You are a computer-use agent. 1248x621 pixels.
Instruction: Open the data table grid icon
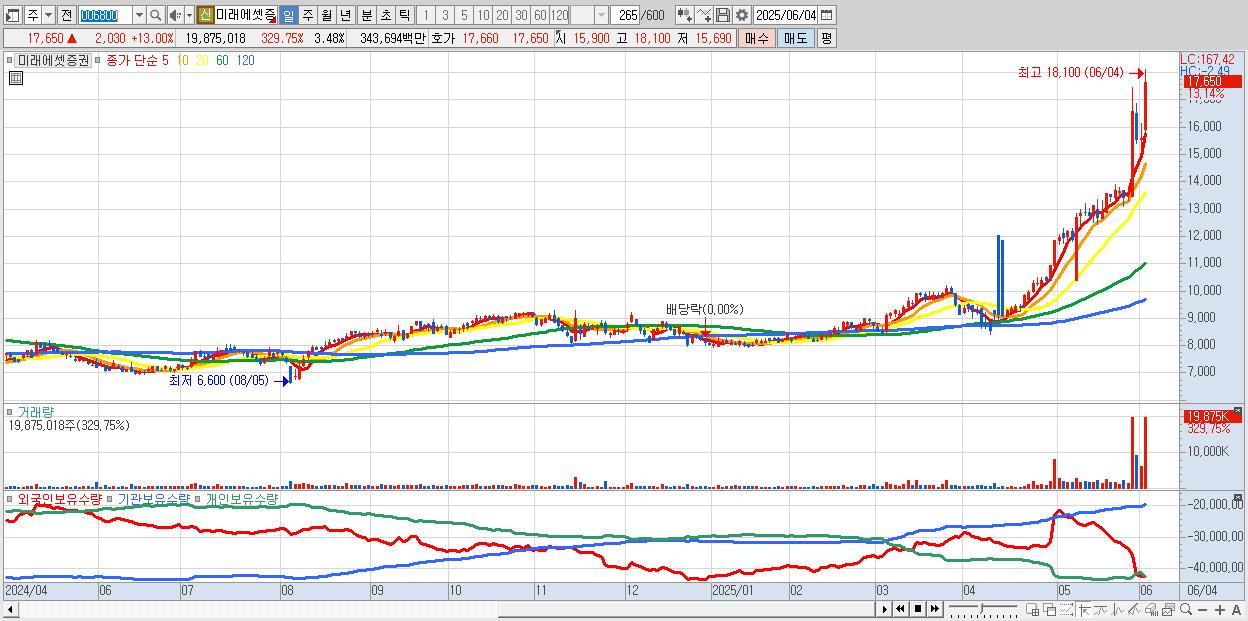coord(15,78)
